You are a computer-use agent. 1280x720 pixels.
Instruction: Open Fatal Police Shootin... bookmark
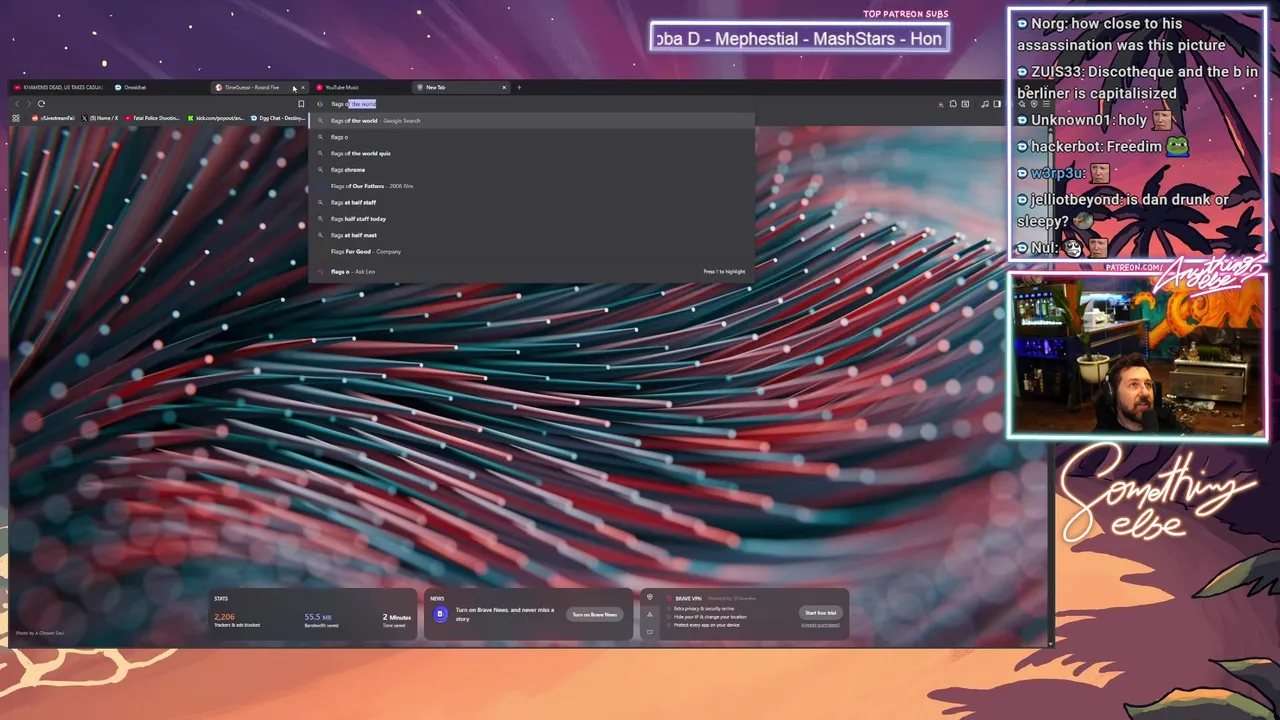point(153,118)
